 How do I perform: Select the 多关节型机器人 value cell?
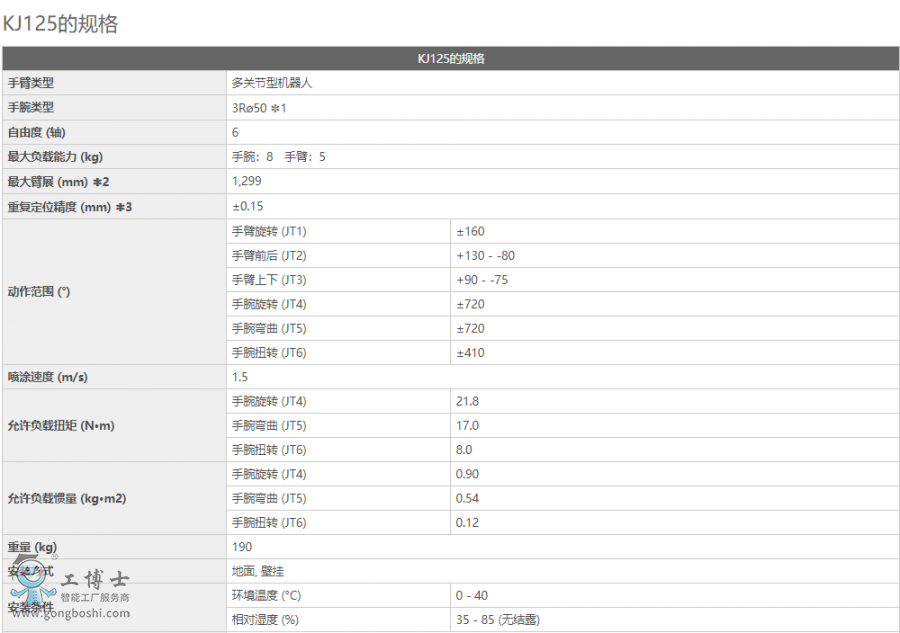[x=272, y=83]
